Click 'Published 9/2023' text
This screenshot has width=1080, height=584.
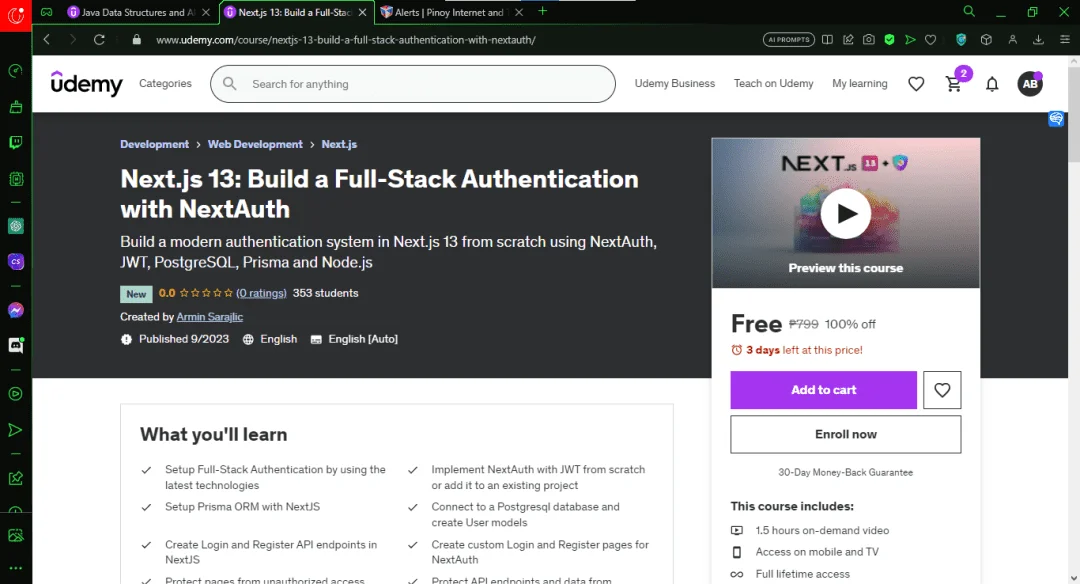[x=184, y=339]
